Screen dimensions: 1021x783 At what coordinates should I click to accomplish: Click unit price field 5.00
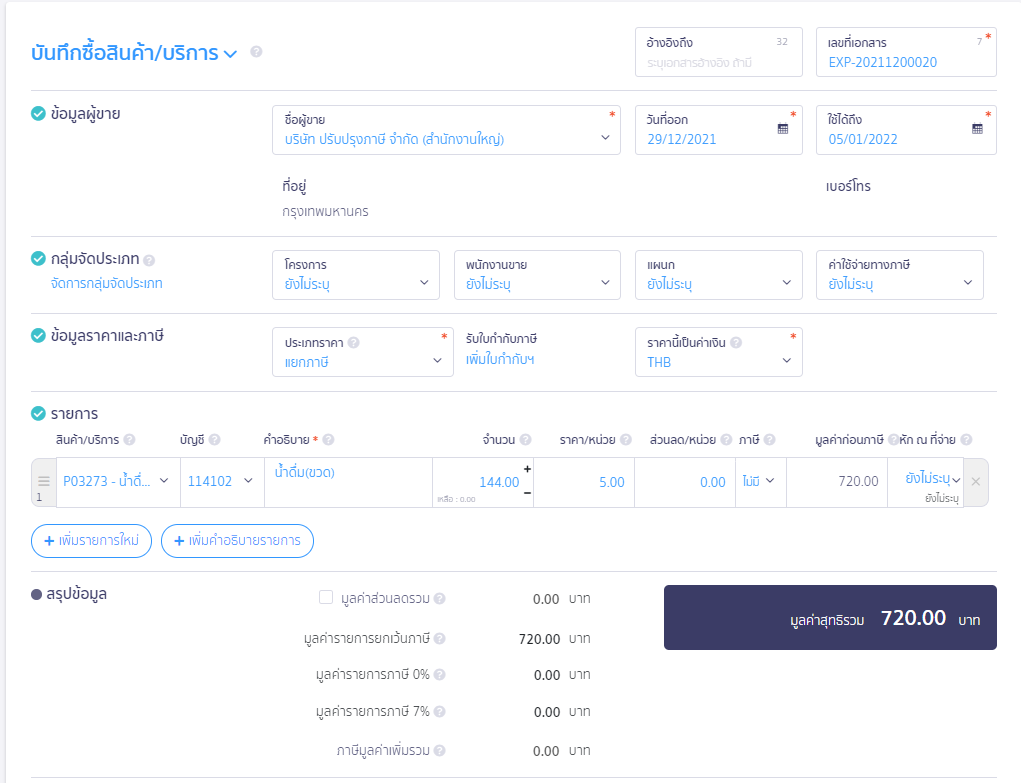click(x=583, y=481)
